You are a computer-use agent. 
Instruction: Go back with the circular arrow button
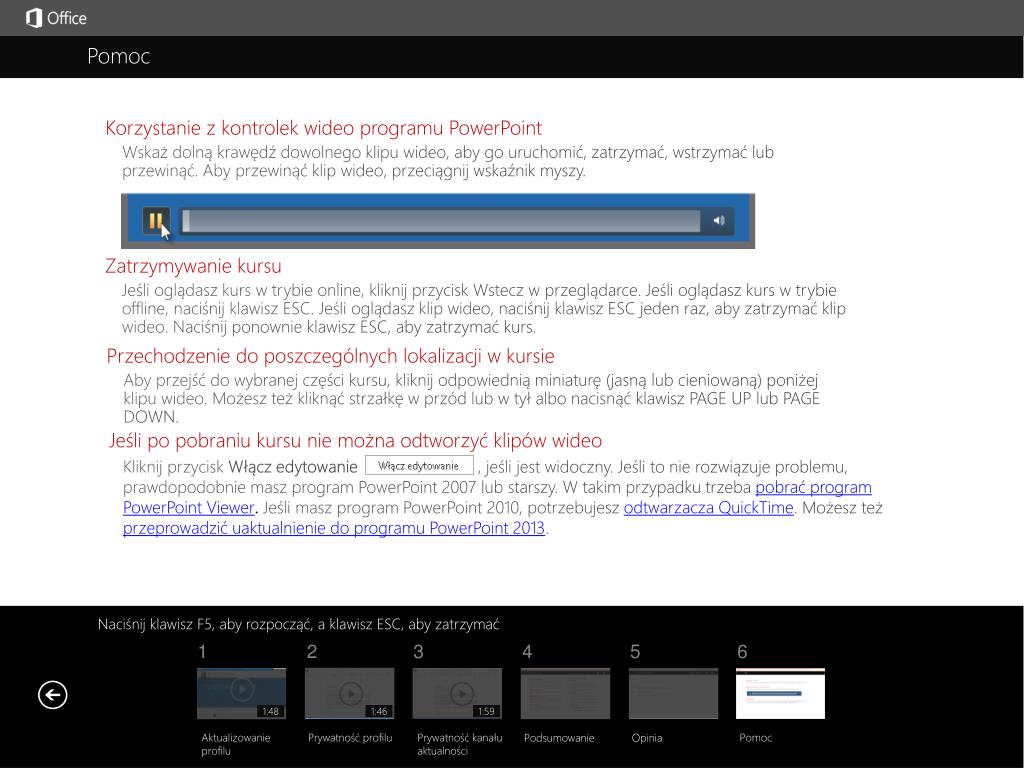click(52, 694)
